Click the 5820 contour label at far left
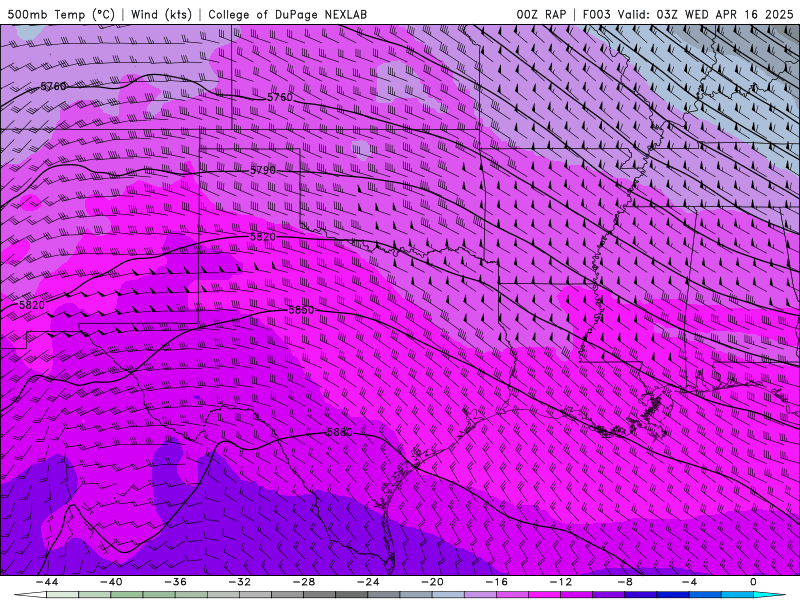Screen dimensions: 800x600 pos(32,305)
